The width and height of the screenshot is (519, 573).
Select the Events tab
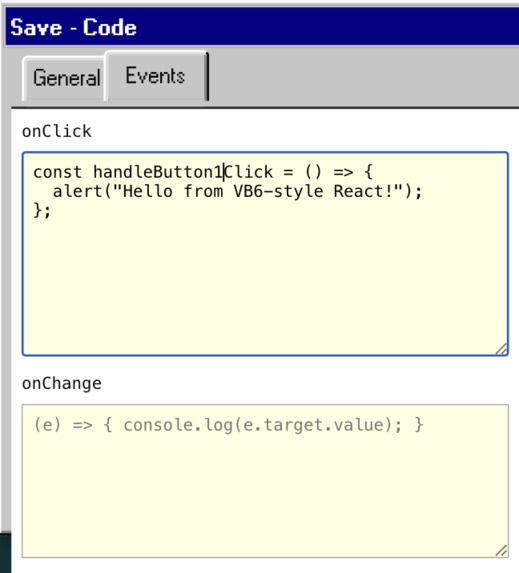pyautogui.click(x=156, y=76)
